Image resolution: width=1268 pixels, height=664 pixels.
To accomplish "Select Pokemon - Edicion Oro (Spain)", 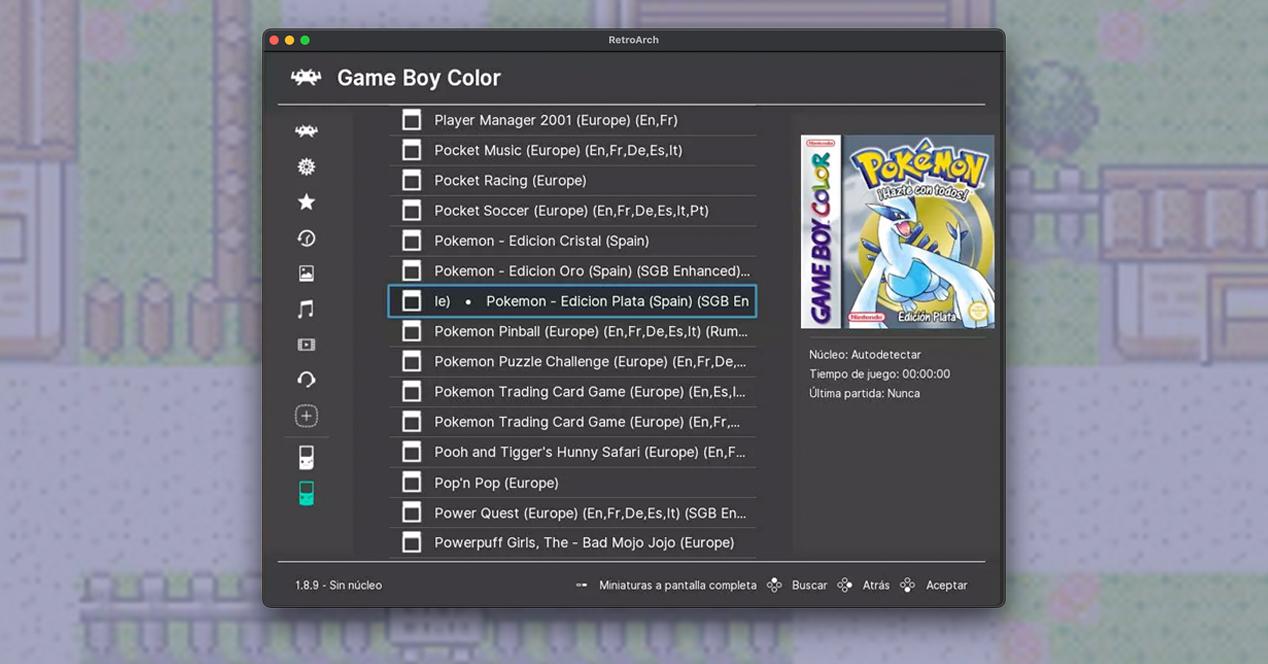I will coord(573,271).
